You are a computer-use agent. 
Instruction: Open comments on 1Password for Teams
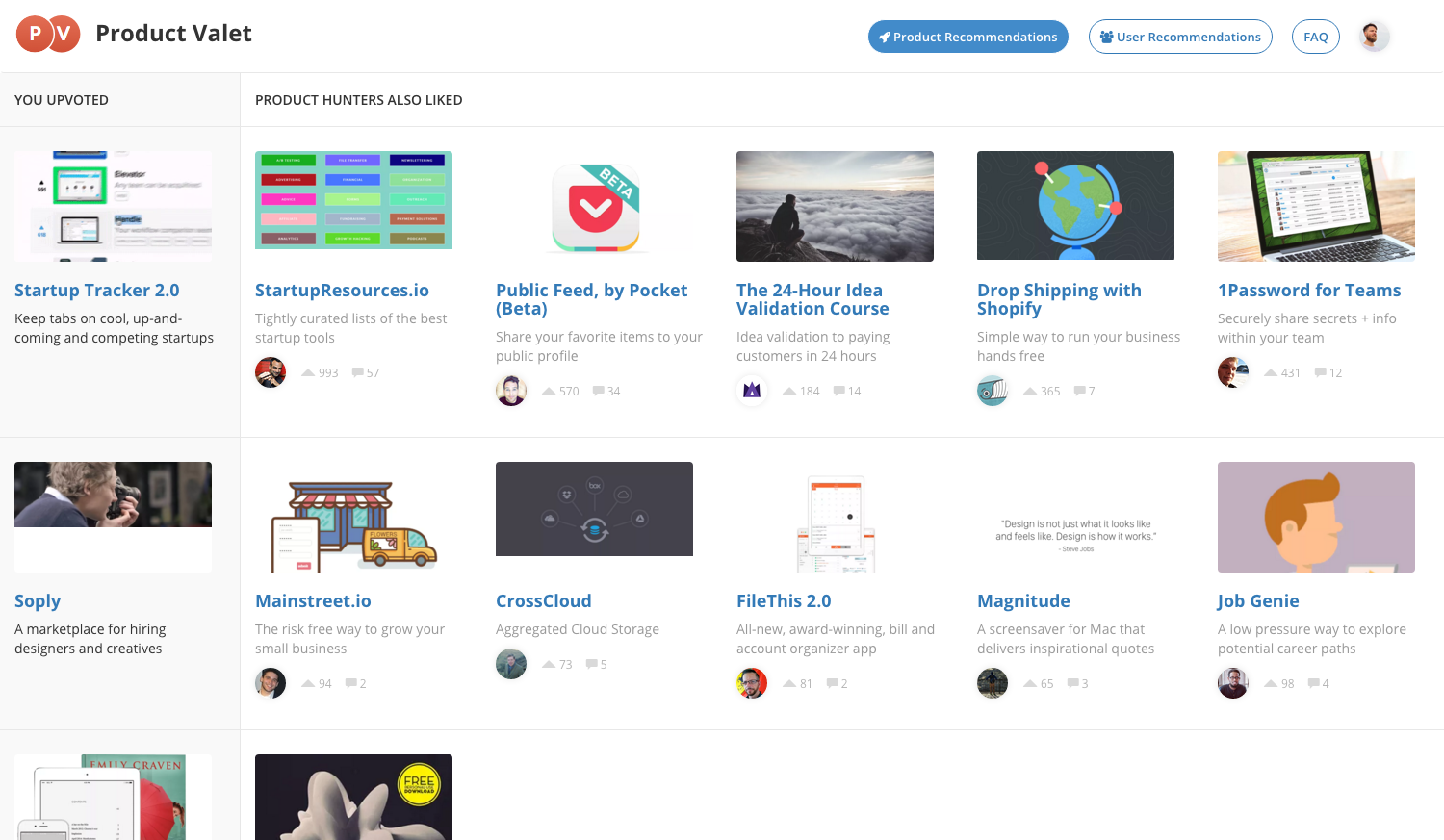coord(1321,372)
